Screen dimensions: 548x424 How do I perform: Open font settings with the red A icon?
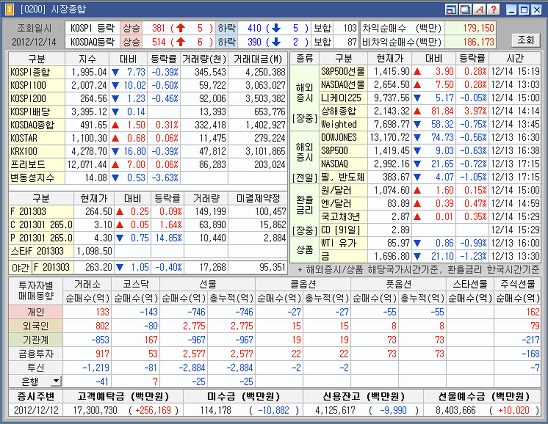[x=479, y=9]
